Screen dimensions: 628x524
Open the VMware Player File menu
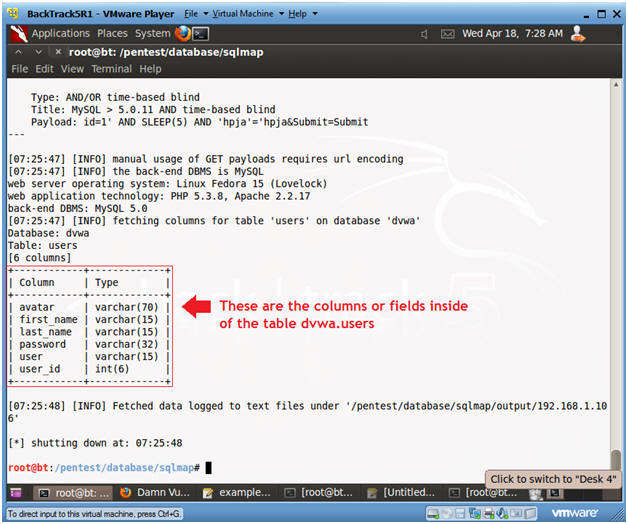pos(196,14)
